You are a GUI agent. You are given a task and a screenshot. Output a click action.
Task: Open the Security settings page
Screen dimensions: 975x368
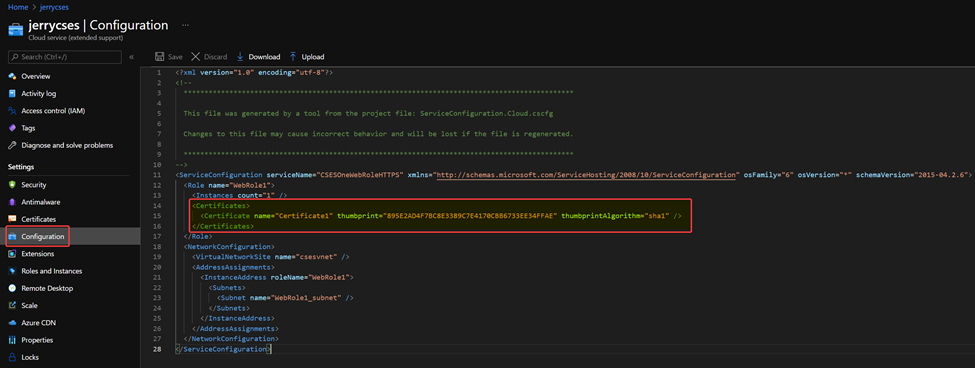click(34, 185)
